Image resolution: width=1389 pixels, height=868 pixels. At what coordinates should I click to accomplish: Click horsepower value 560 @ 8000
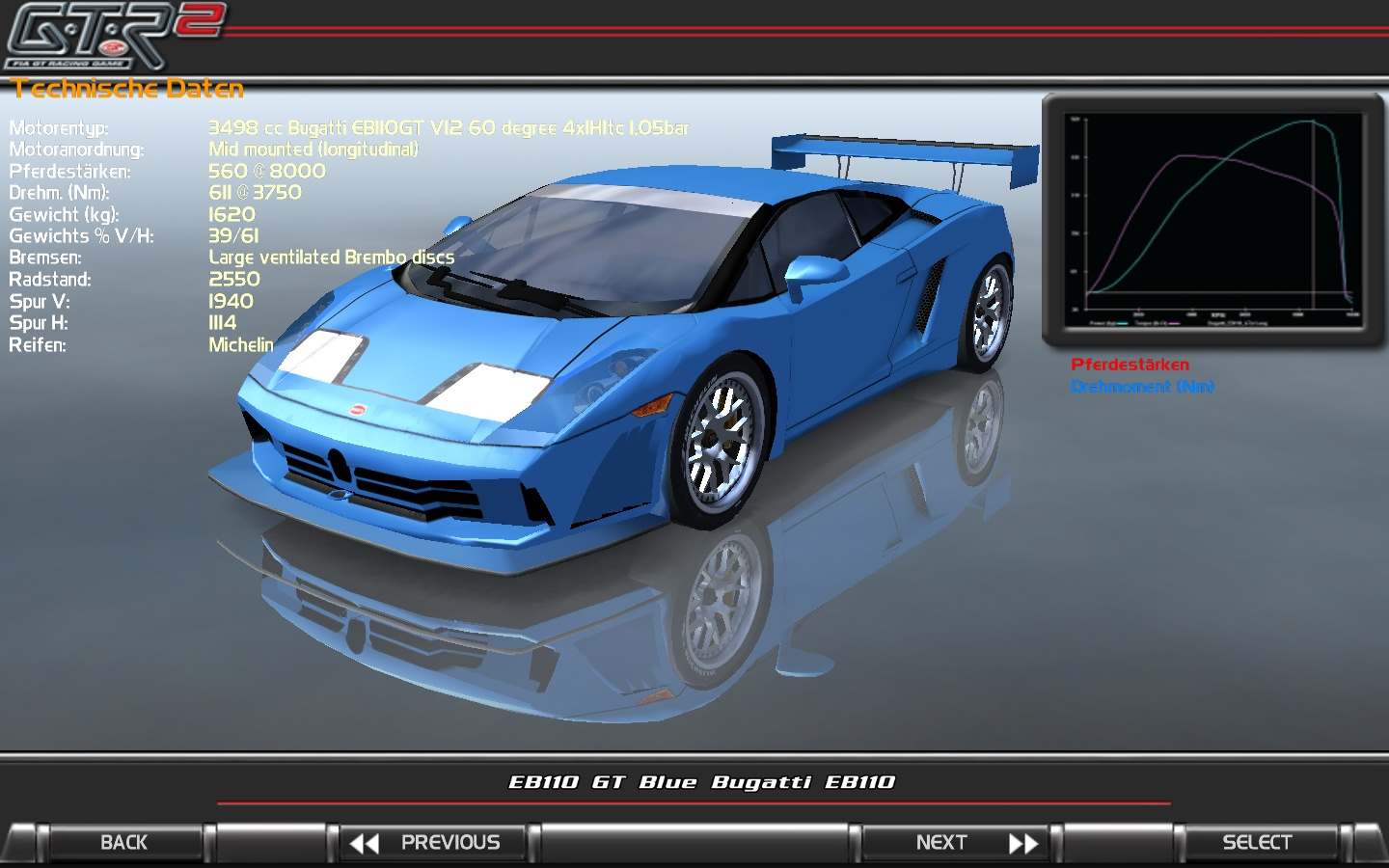pyautogui.click(x=267, y=171)
